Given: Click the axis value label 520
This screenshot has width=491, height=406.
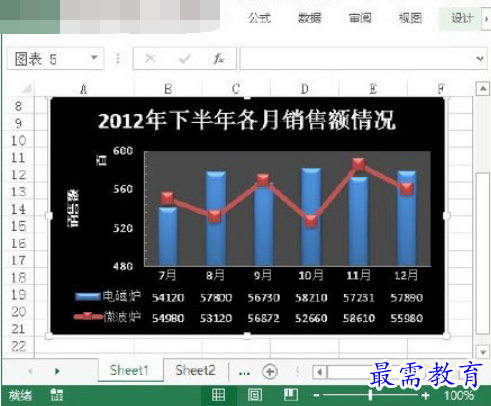Looking at the screenshot, I should 123,228.
